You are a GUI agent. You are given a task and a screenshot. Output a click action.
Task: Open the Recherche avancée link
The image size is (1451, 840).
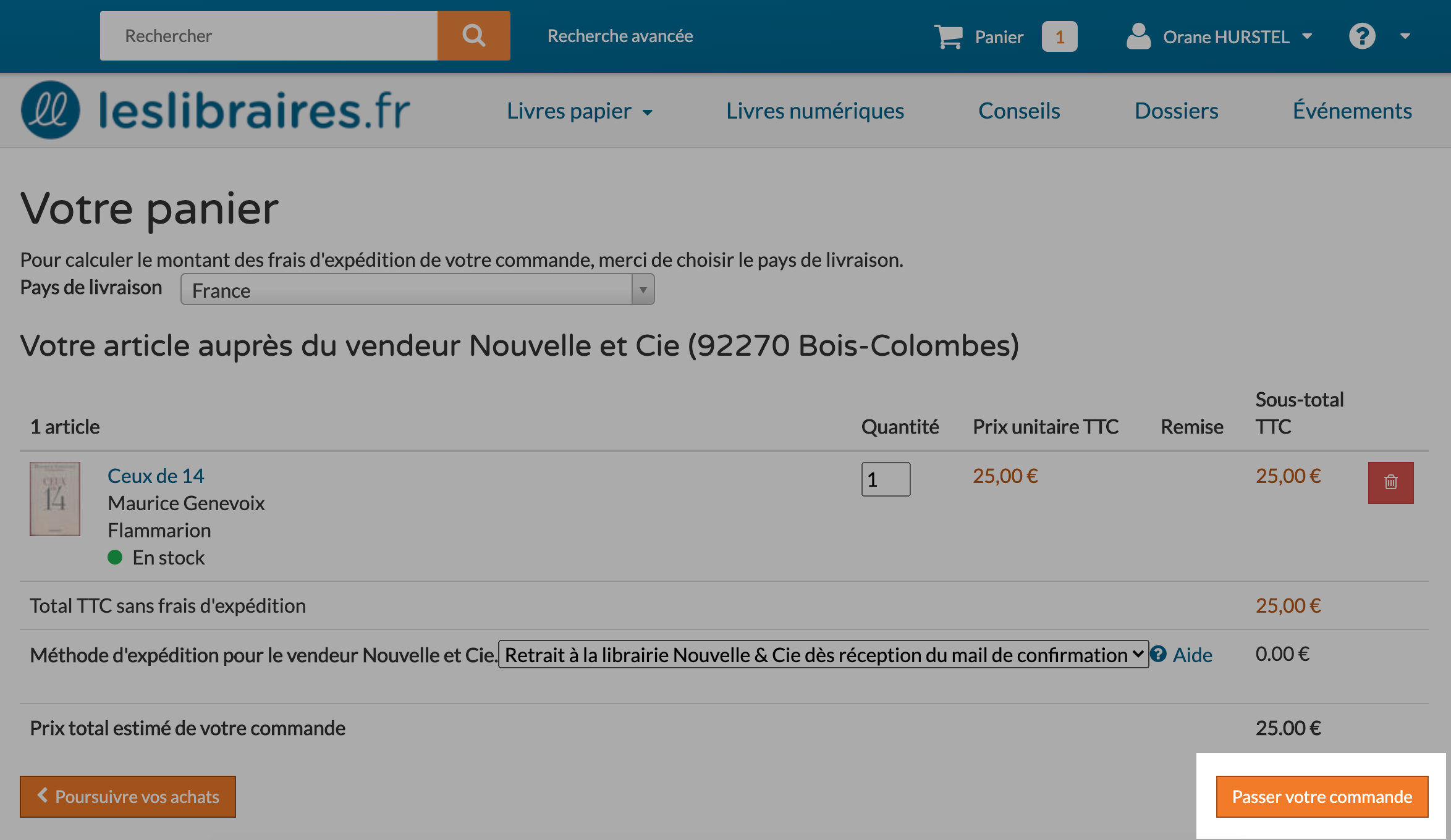point(620,36)
